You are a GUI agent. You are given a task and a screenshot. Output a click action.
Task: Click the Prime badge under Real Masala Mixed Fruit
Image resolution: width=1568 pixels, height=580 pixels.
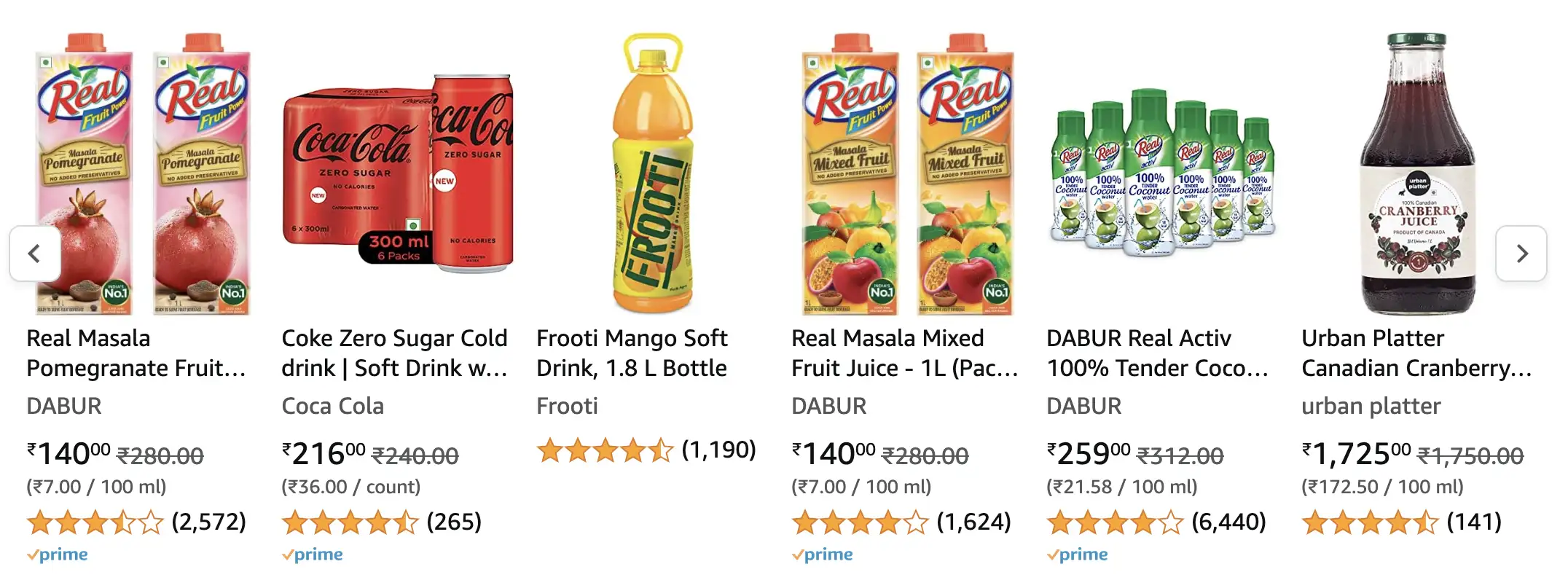(x=822, y=554)
